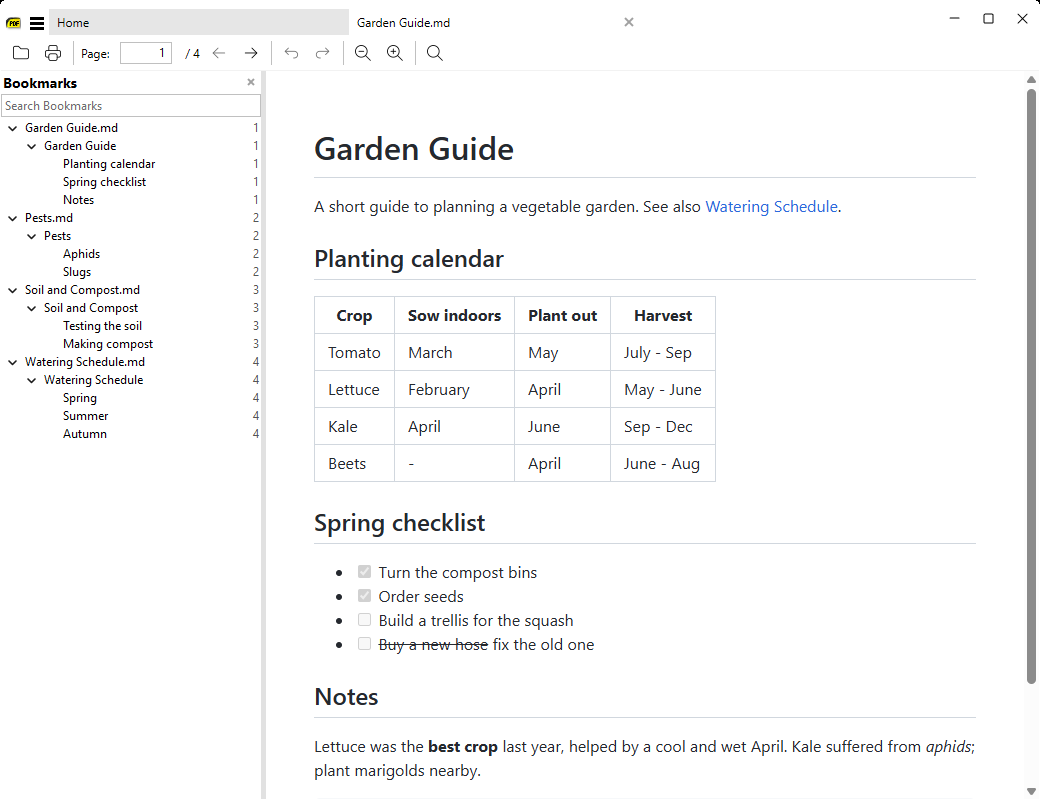Jump to Spring checklist bookmark
This screenshot has width=1040, height=800.
(x=104, y=182)
